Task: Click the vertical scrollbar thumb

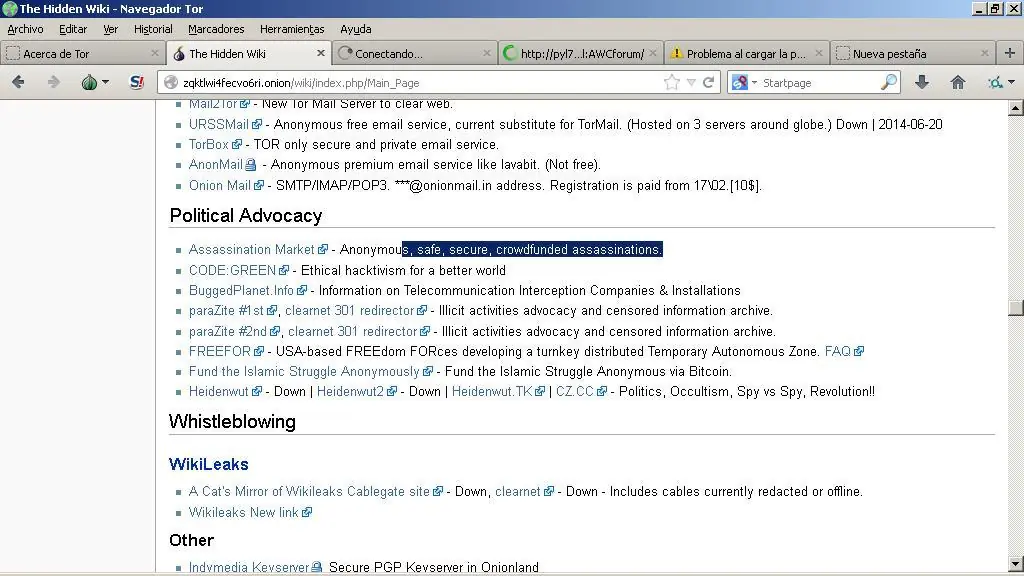Action: (1016, 308)
